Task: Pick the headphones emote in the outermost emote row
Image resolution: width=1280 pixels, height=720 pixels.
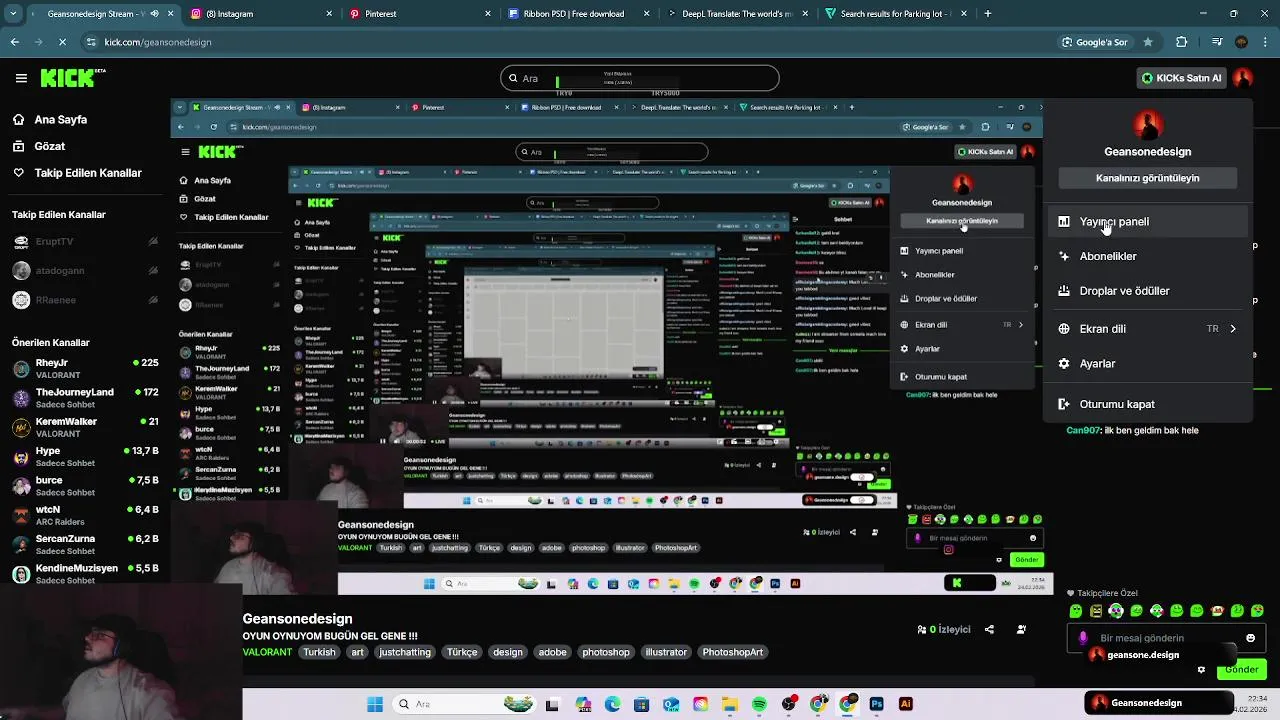Action: pyautogui.click(x=1116, y=611)
